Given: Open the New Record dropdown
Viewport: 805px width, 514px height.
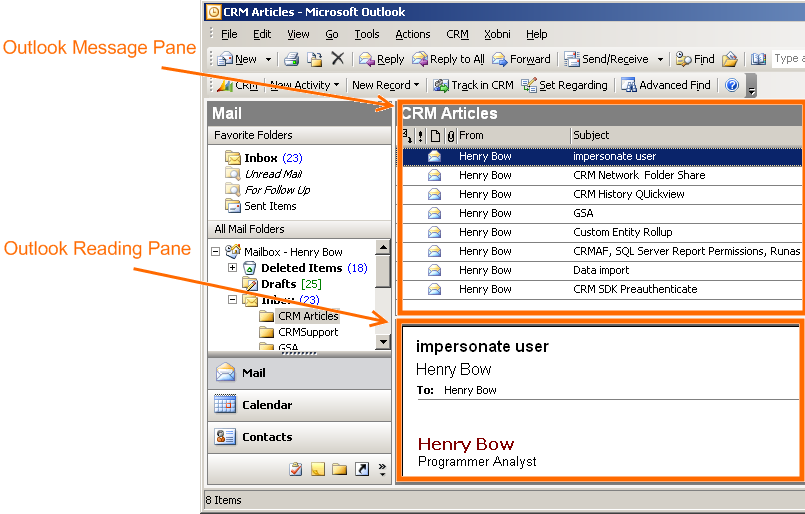Looking at the screenshot, I should 386,85.
